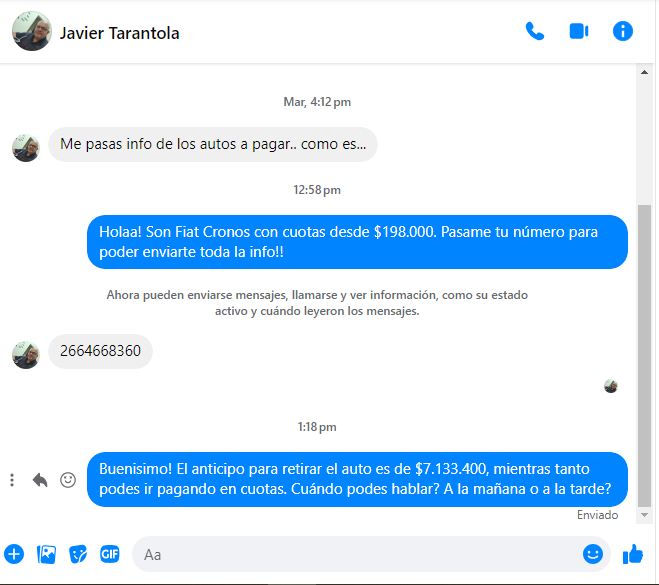Open Javier Tarantola's profile name
659x585 pixels.
tap(119, 33)
